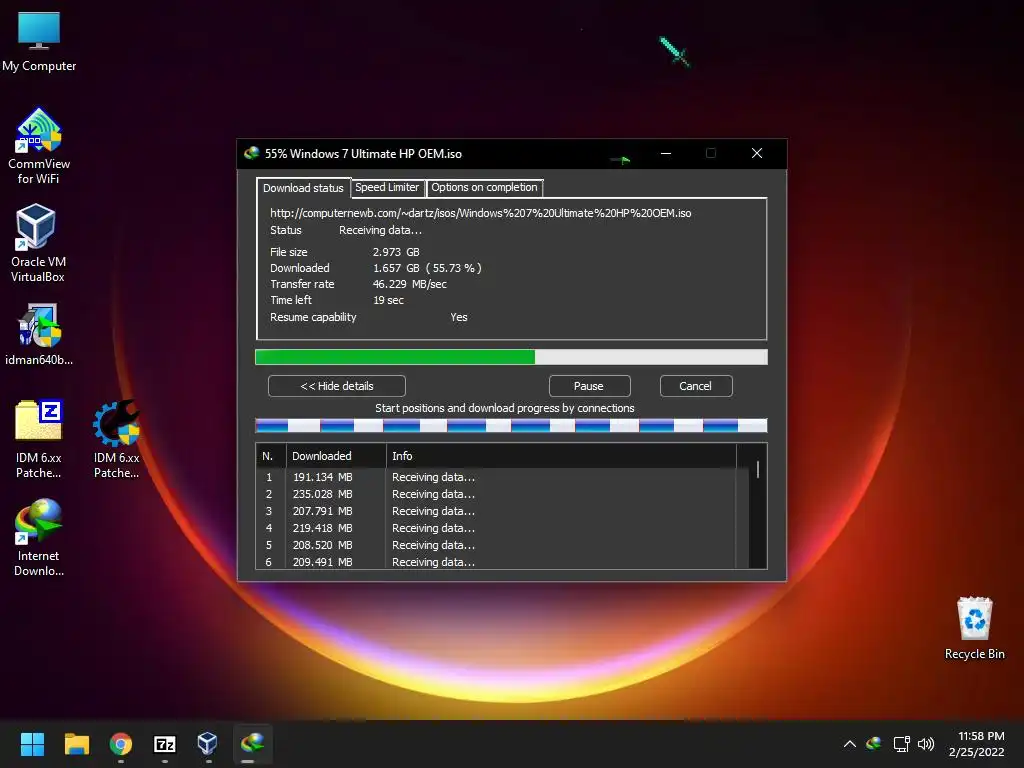
Task: Launch CommView for WiFi shortcut
Action: [x=39, y=146]
